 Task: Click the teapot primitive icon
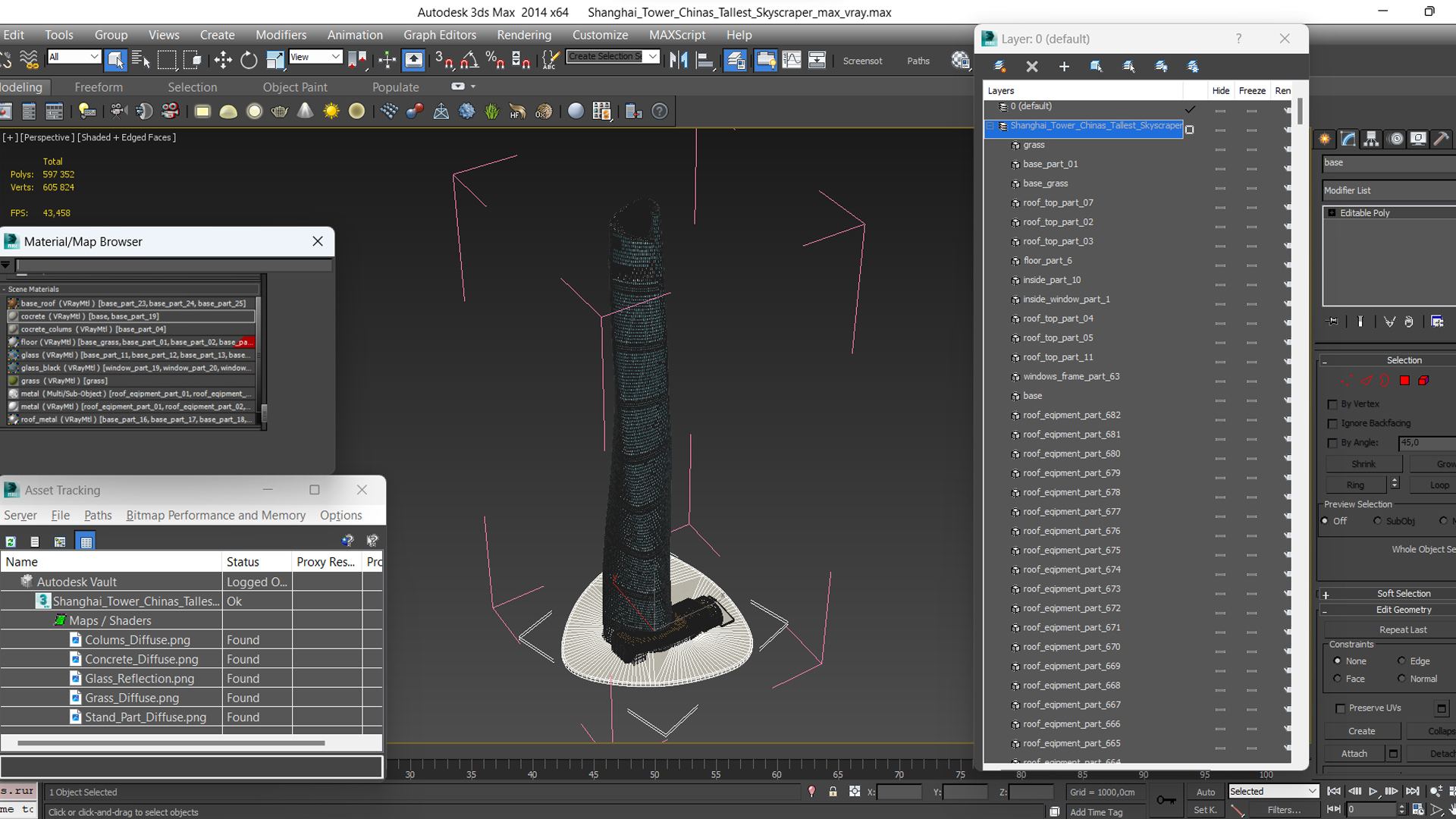click(x=279, y=111)
